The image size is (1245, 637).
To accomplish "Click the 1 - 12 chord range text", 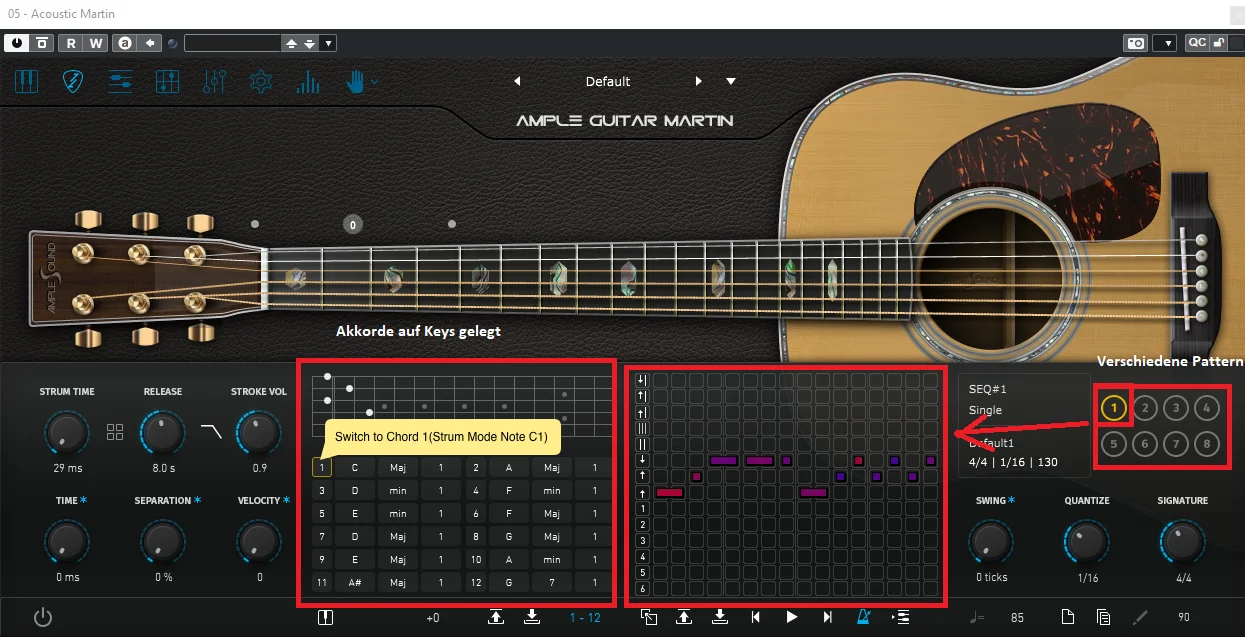I will [585, 618].
